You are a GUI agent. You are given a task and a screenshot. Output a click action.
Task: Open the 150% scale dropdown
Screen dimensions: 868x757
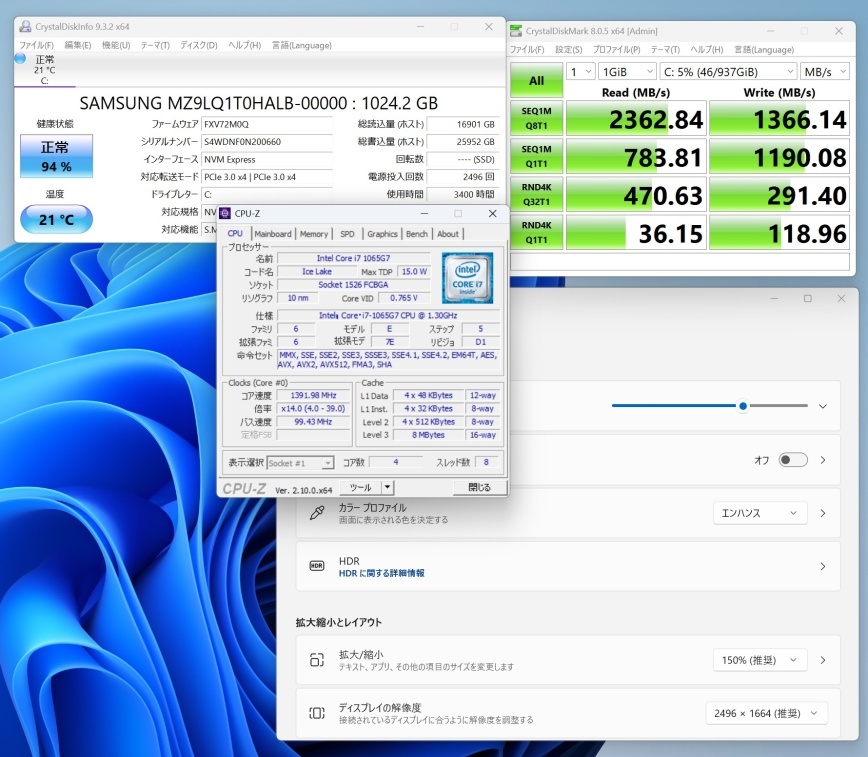pyautogui.click(x=760, y=660)
